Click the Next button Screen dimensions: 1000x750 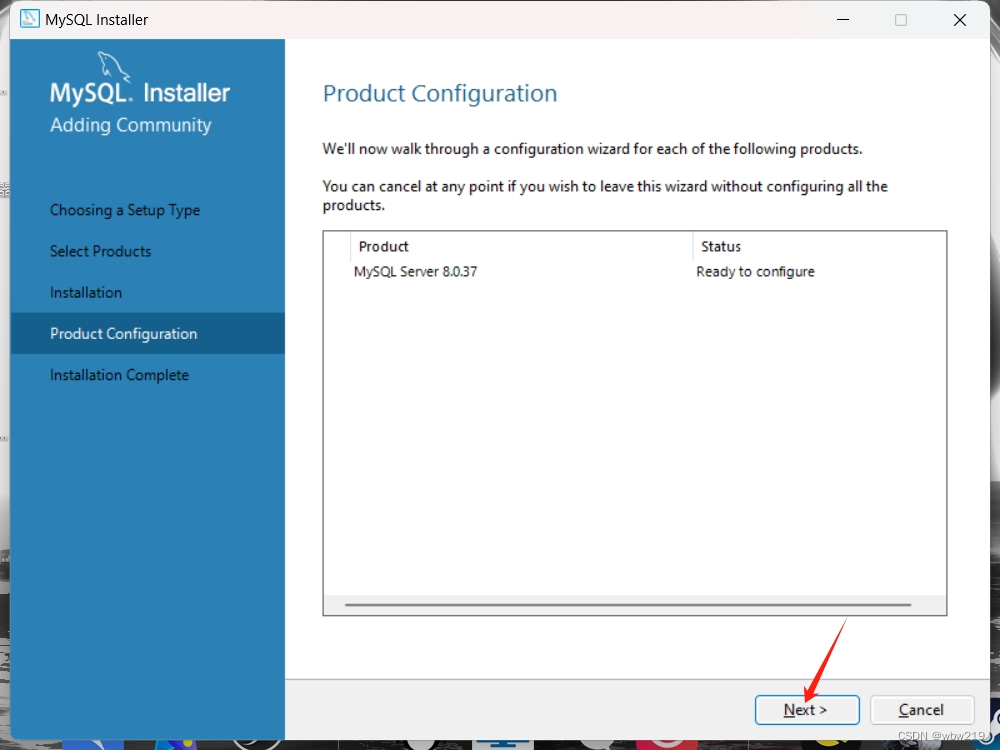807,709
